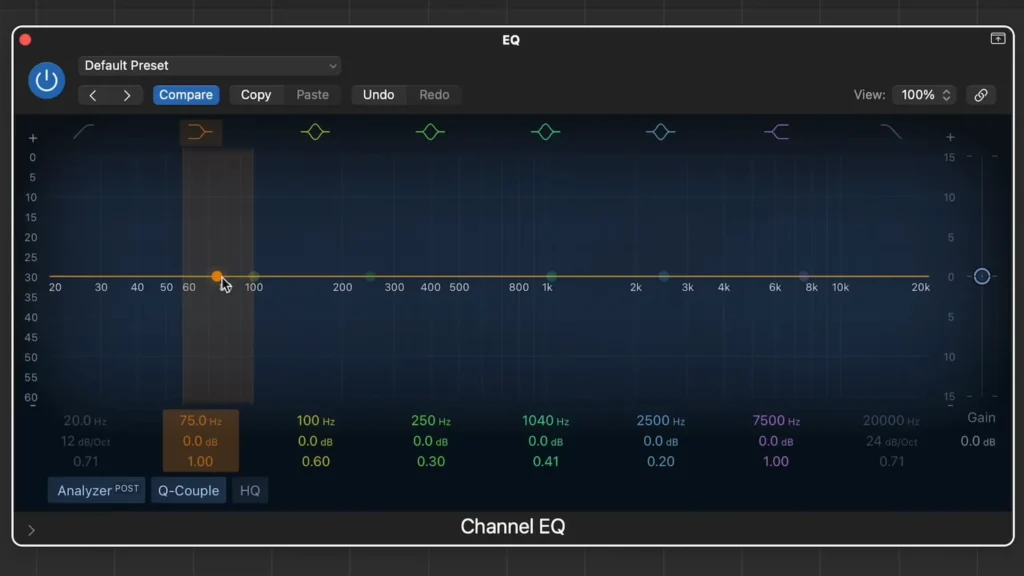Select the 24 dB/Oct slope value
Viewport: 1024px width, 576px height.
891,441
